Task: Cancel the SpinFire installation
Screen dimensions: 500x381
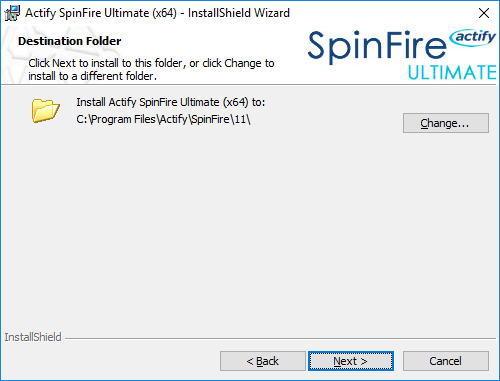Action: click(446, 361)
